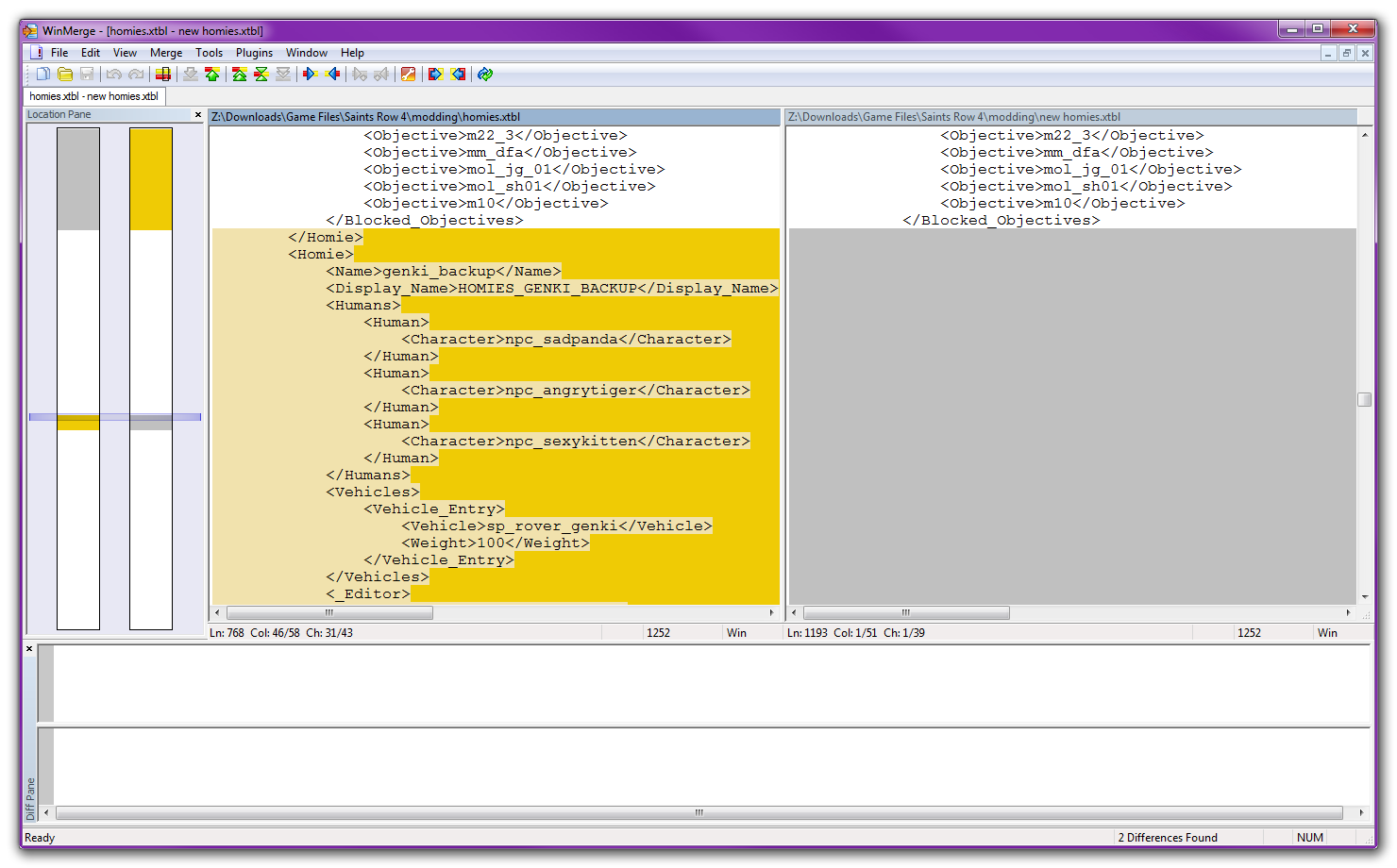Image resolution: width=1397 pixels, height=868 pixels.
Task: Click right pane vertical scrollbar thumb
Action: pyautogui.click(x=1365, y=399)
